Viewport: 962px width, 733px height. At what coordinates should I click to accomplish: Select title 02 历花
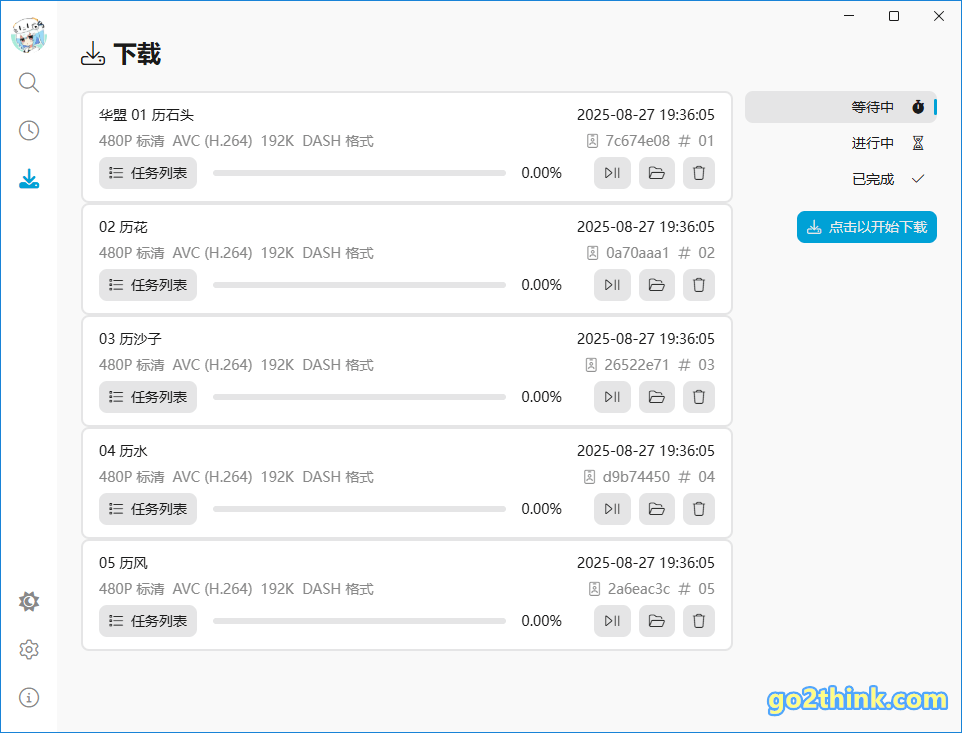pyautogui.click(x=123, y=227)
